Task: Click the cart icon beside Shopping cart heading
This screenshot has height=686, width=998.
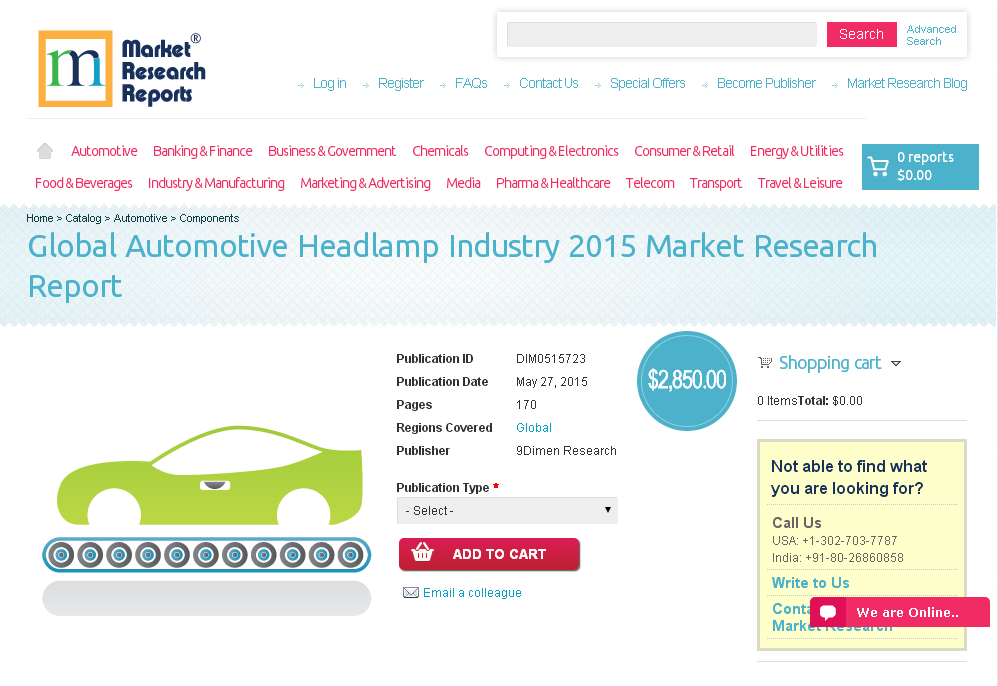Action: [765, 362]
